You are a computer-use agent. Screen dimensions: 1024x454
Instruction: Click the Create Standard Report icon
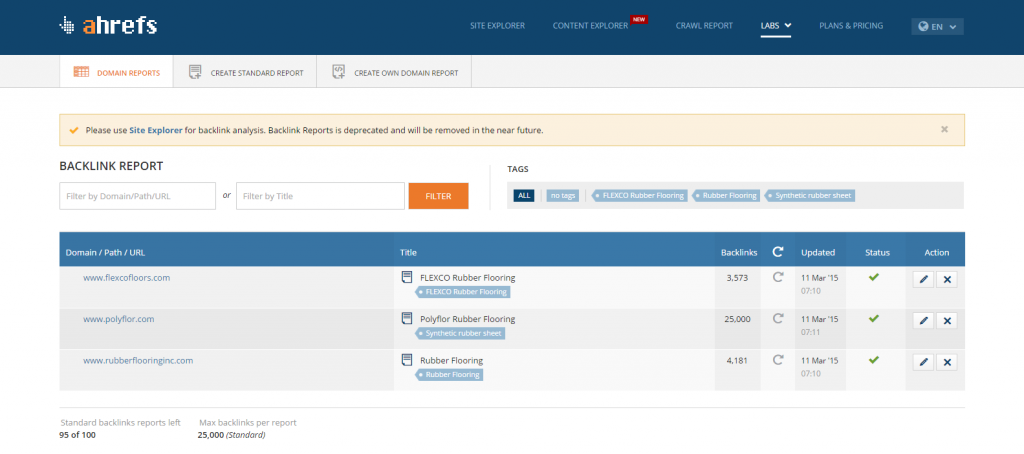coord(195,72)
